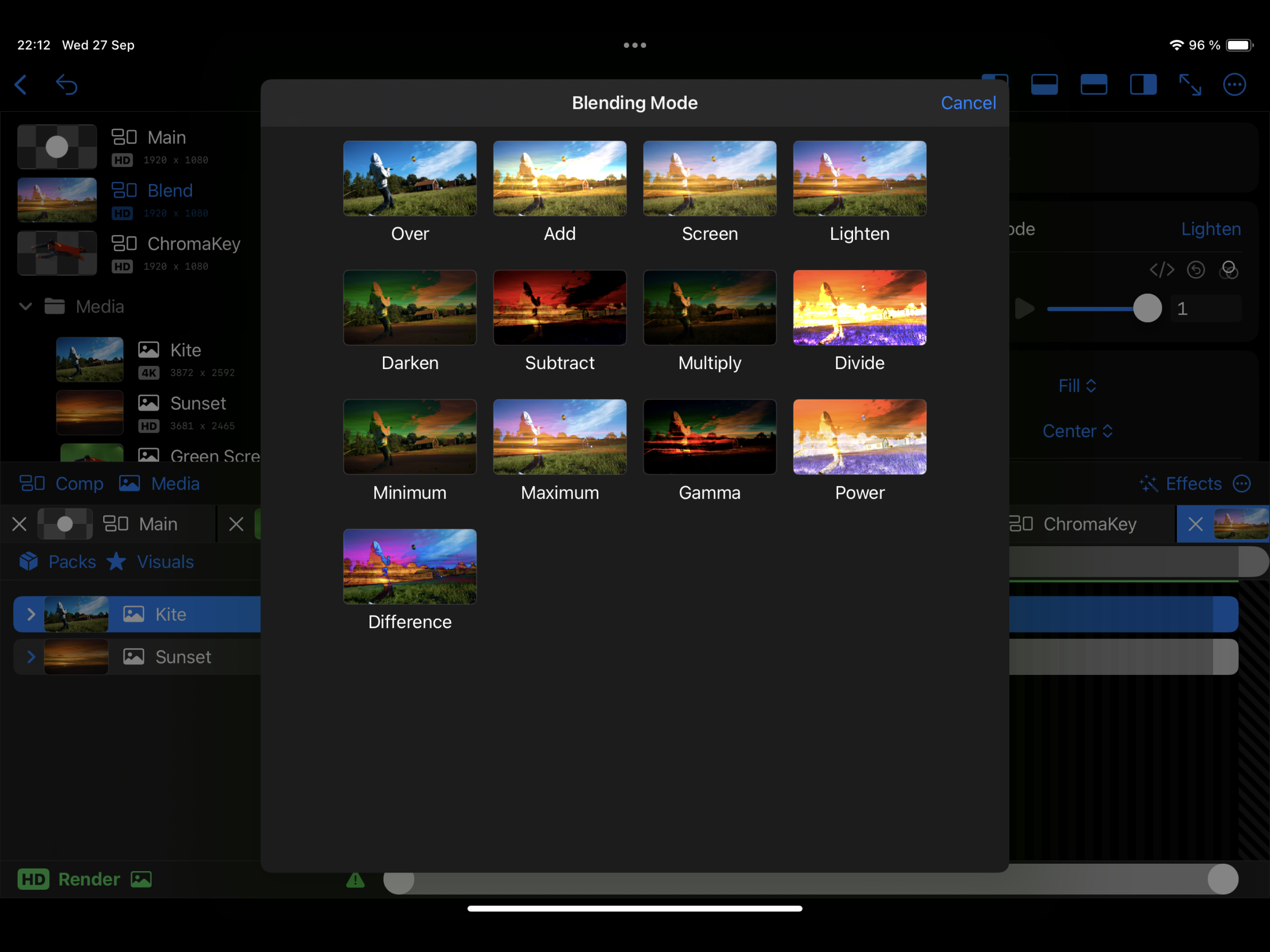Viewport: 1270px width, 952px height.
Task: Tap the fullscreen expand arrows icon
Action: pos(1190,85)
